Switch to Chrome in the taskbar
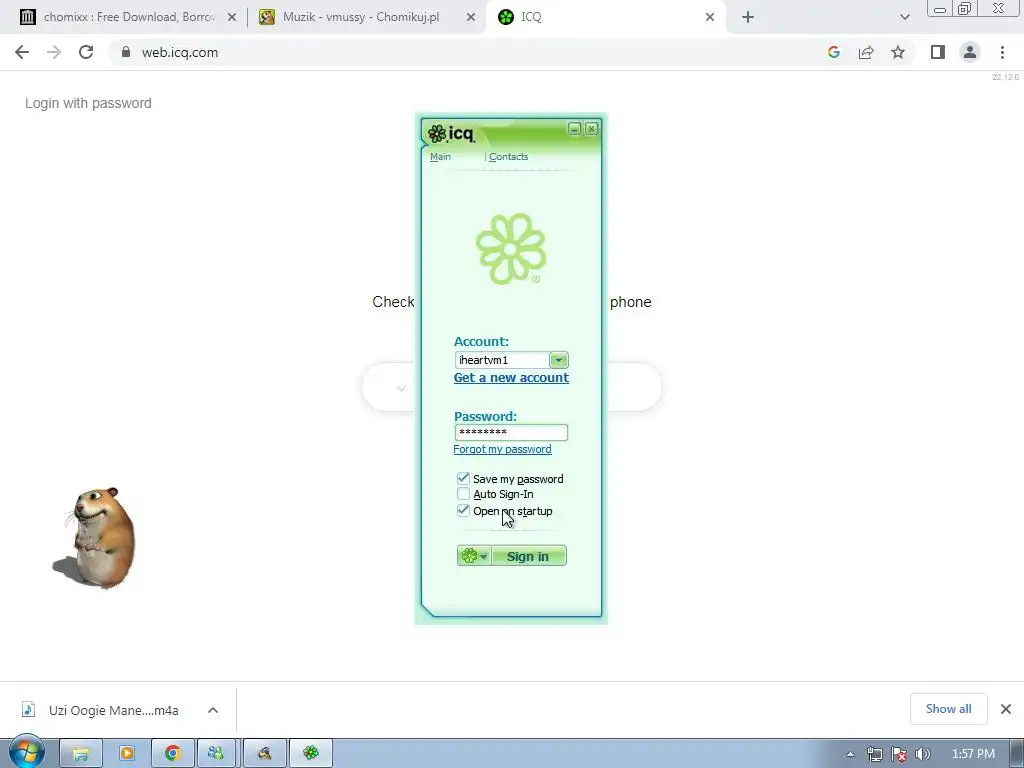 [x=172, y=754]
